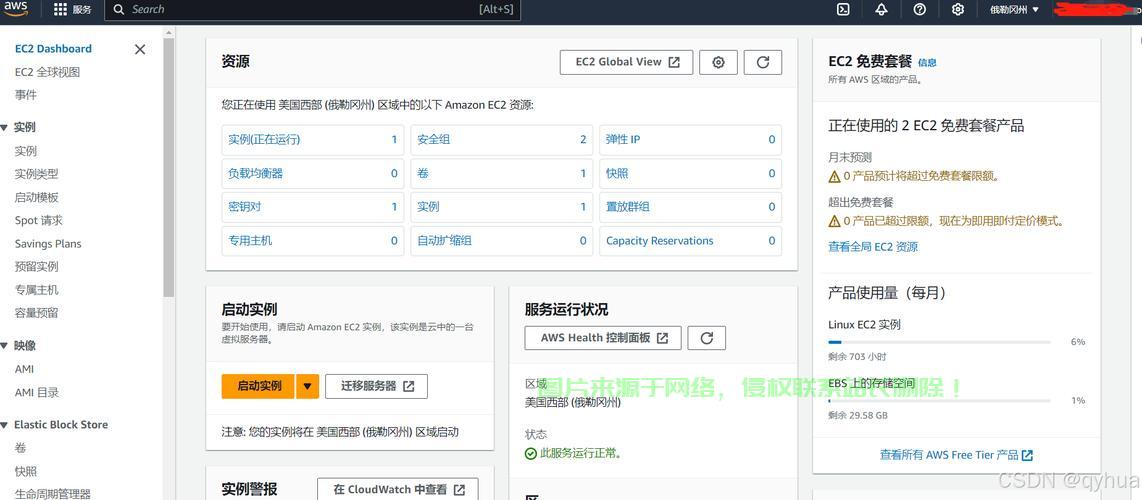Select 启动模板 in sidebar
Screen dimensions: 1142x500
tap(36, 197)
